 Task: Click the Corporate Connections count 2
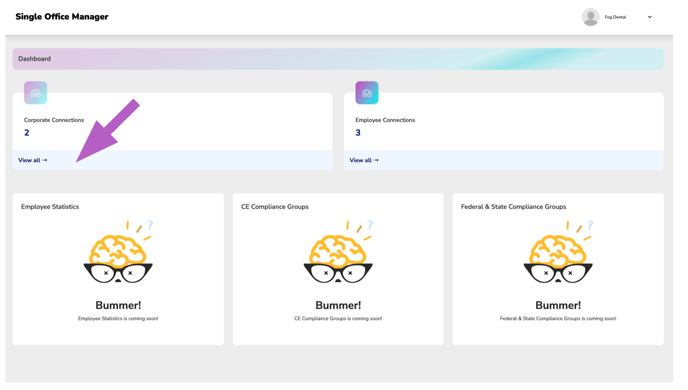[27, 132]
